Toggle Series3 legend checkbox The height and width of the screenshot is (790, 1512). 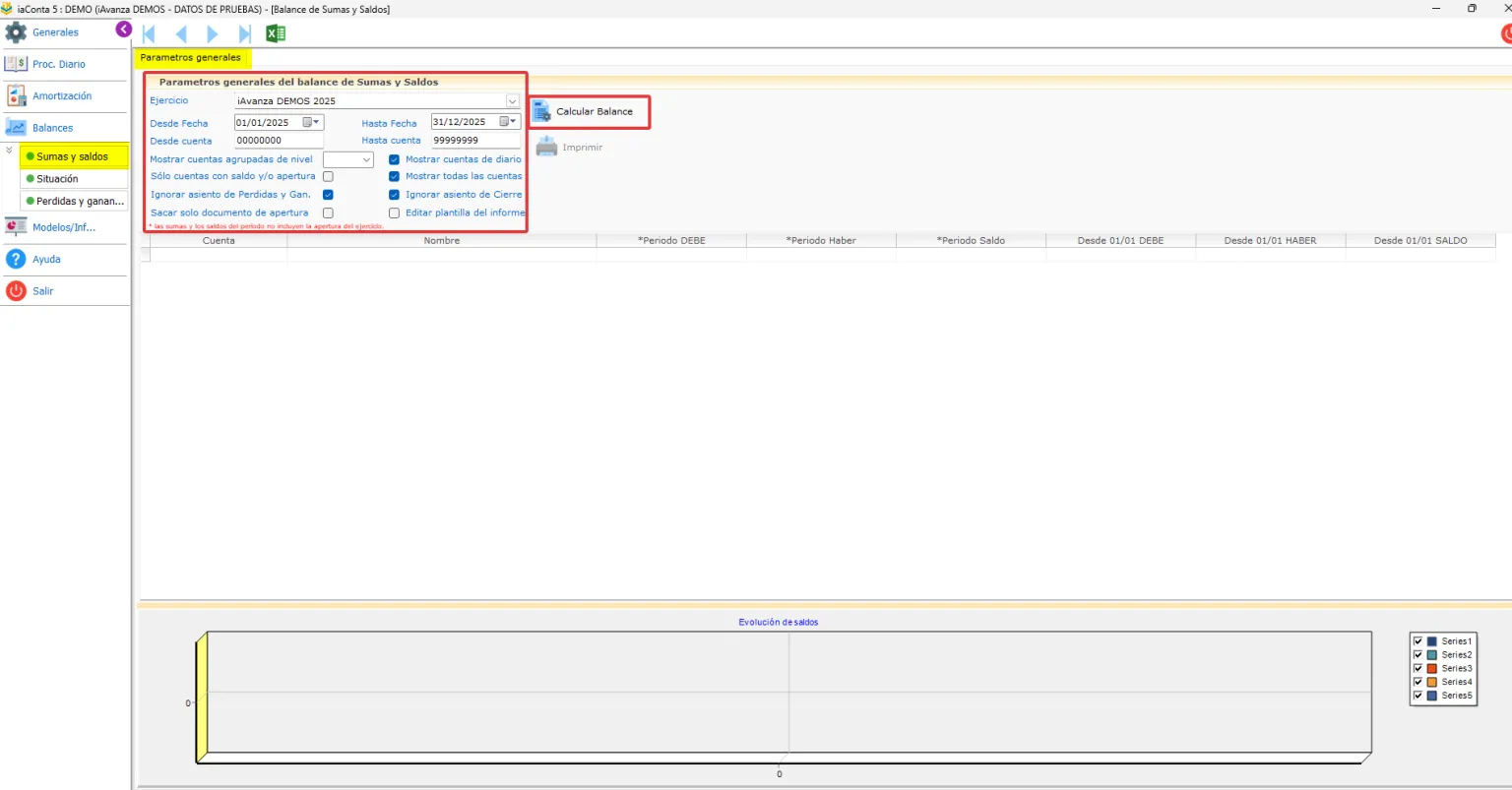(1417, 668)
